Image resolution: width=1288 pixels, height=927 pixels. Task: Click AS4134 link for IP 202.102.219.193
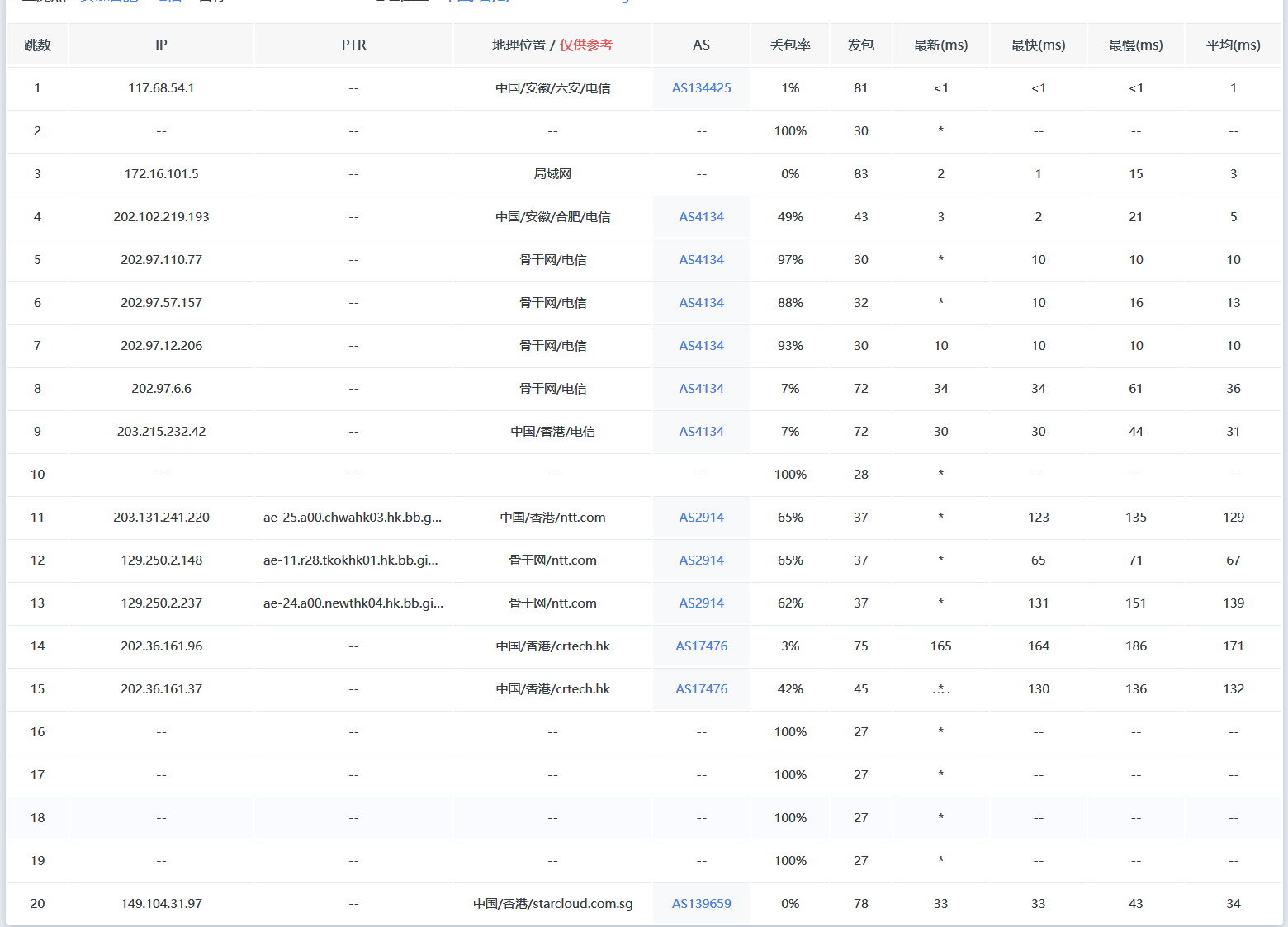701,217
